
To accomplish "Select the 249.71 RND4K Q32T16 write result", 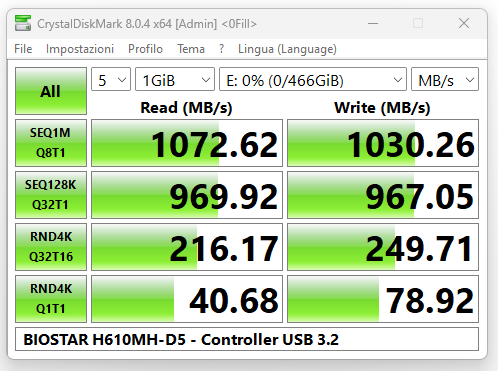I will pos(383,247).
